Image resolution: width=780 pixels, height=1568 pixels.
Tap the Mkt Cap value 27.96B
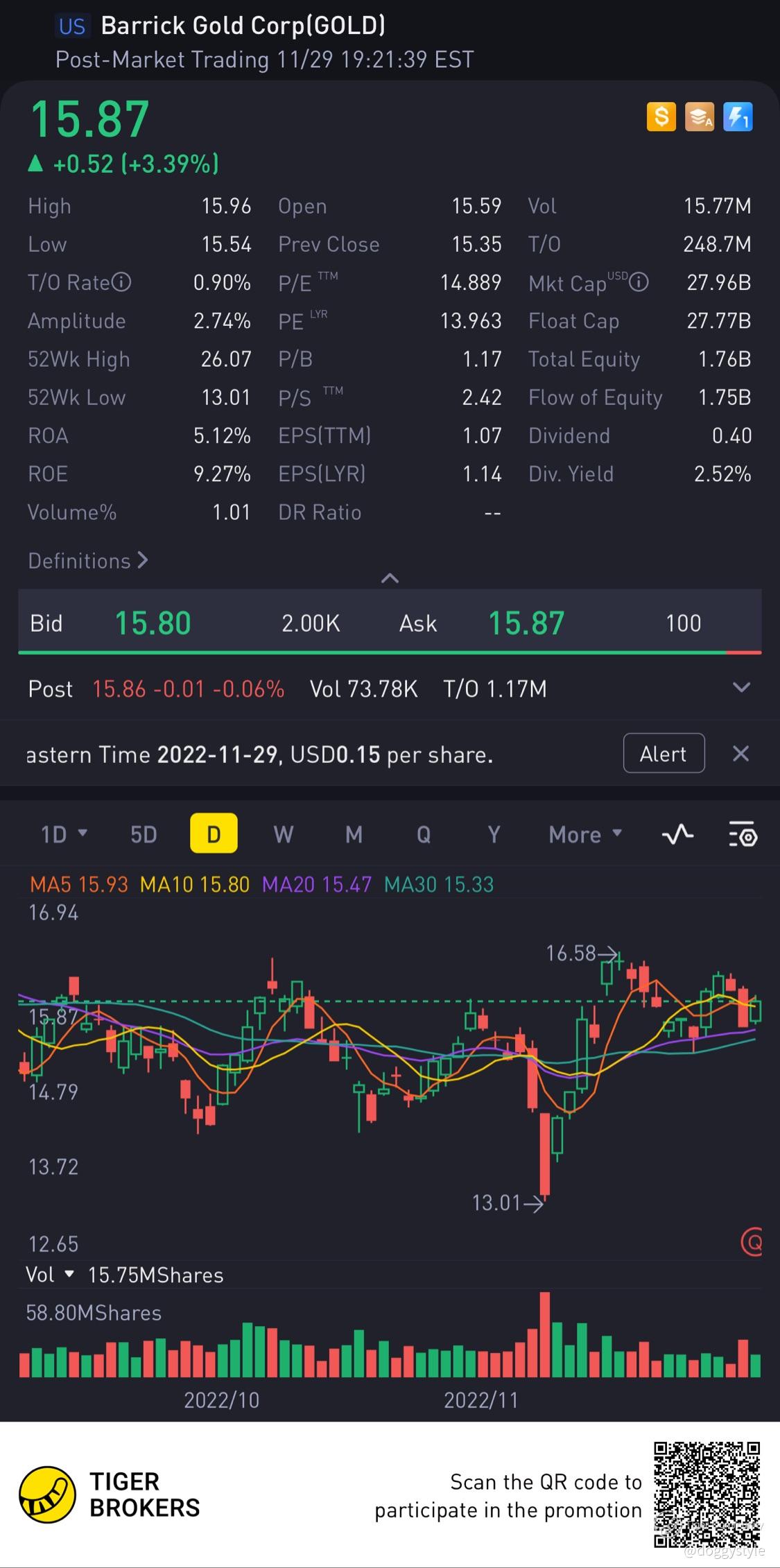click(x=719, y=282)
